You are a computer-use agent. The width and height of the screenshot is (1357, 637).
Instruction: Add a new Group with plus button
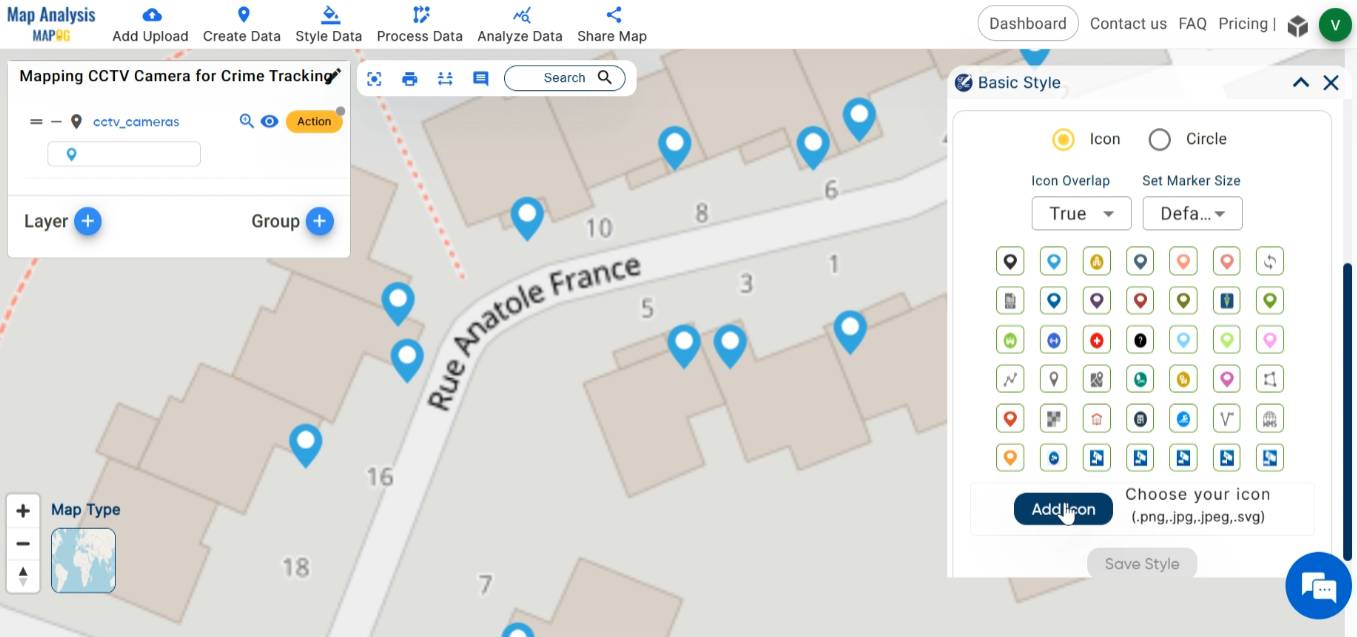coord(319,221)
